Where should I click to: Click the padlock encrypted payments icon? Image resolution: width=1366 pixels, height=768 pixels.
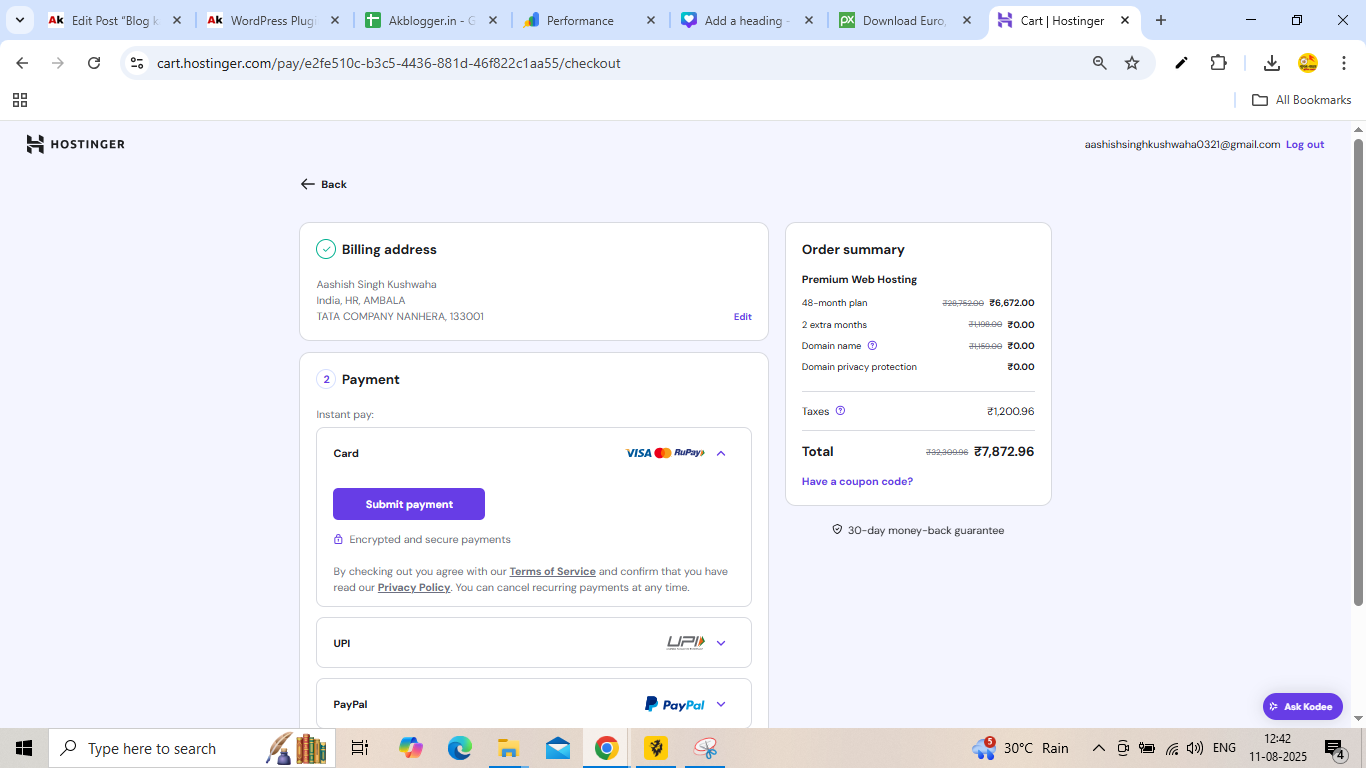coord(338,539)
